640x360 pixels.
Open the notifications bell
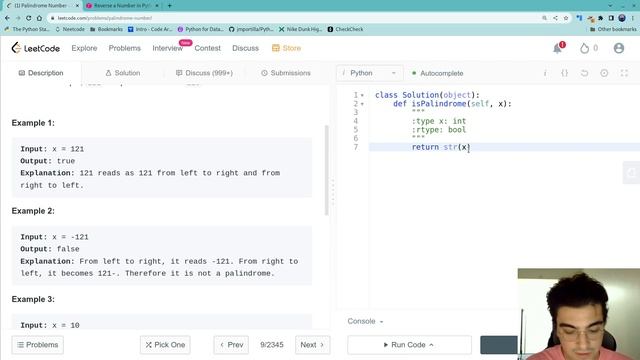click(x=558, y=48)
